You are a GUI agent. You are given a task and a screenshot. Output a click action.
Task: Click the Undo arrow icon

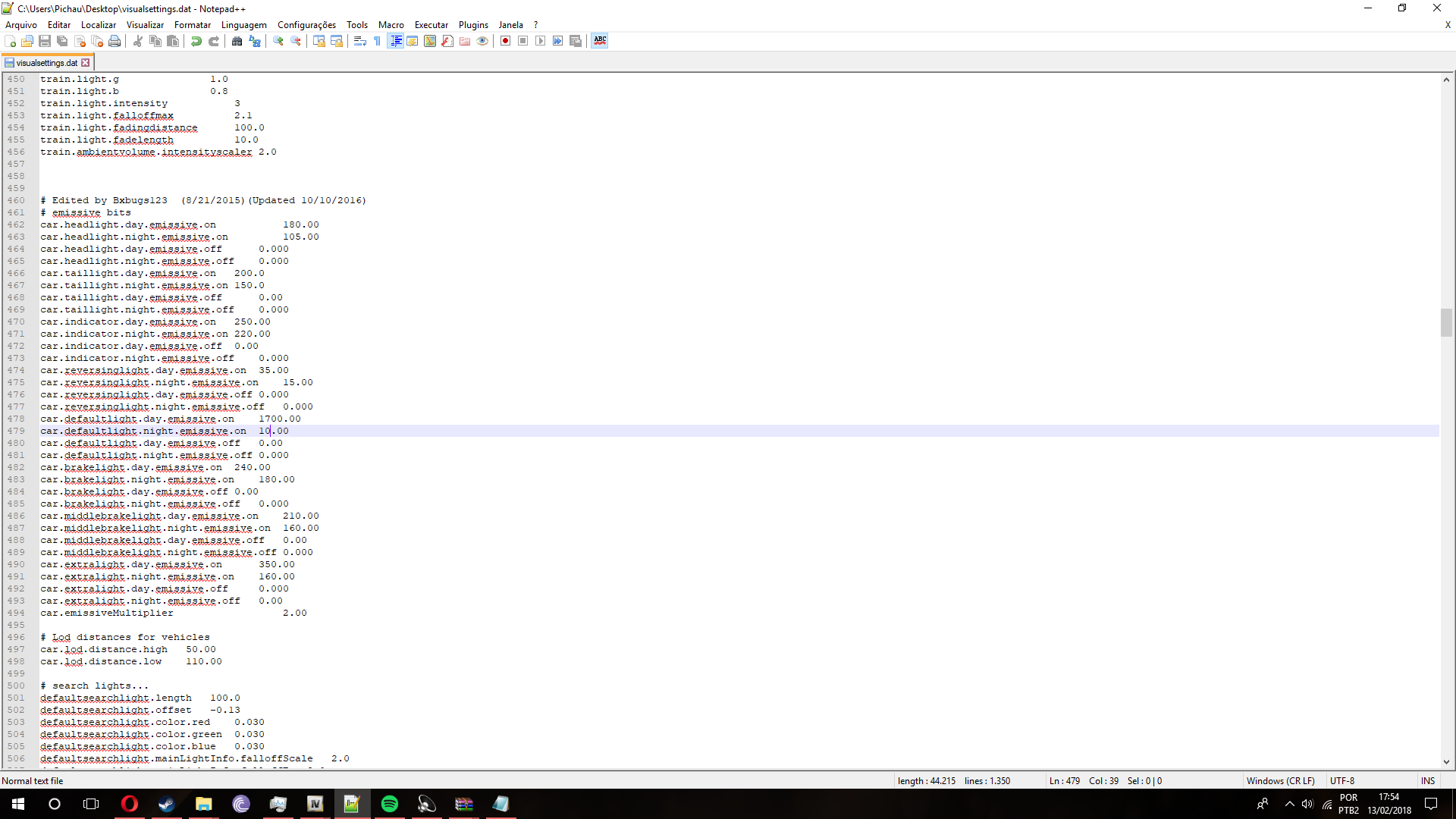tap(196, 41)
